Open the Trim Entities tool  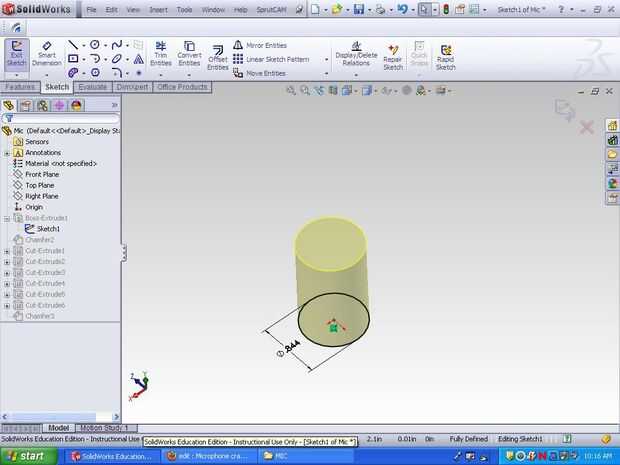[x=161, y=54]
